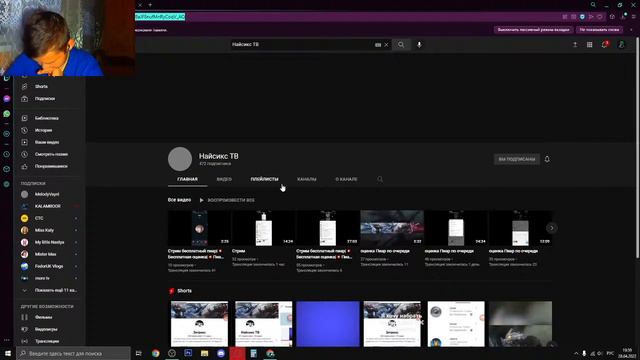Click the upload video icon

(x=575, y=44)
